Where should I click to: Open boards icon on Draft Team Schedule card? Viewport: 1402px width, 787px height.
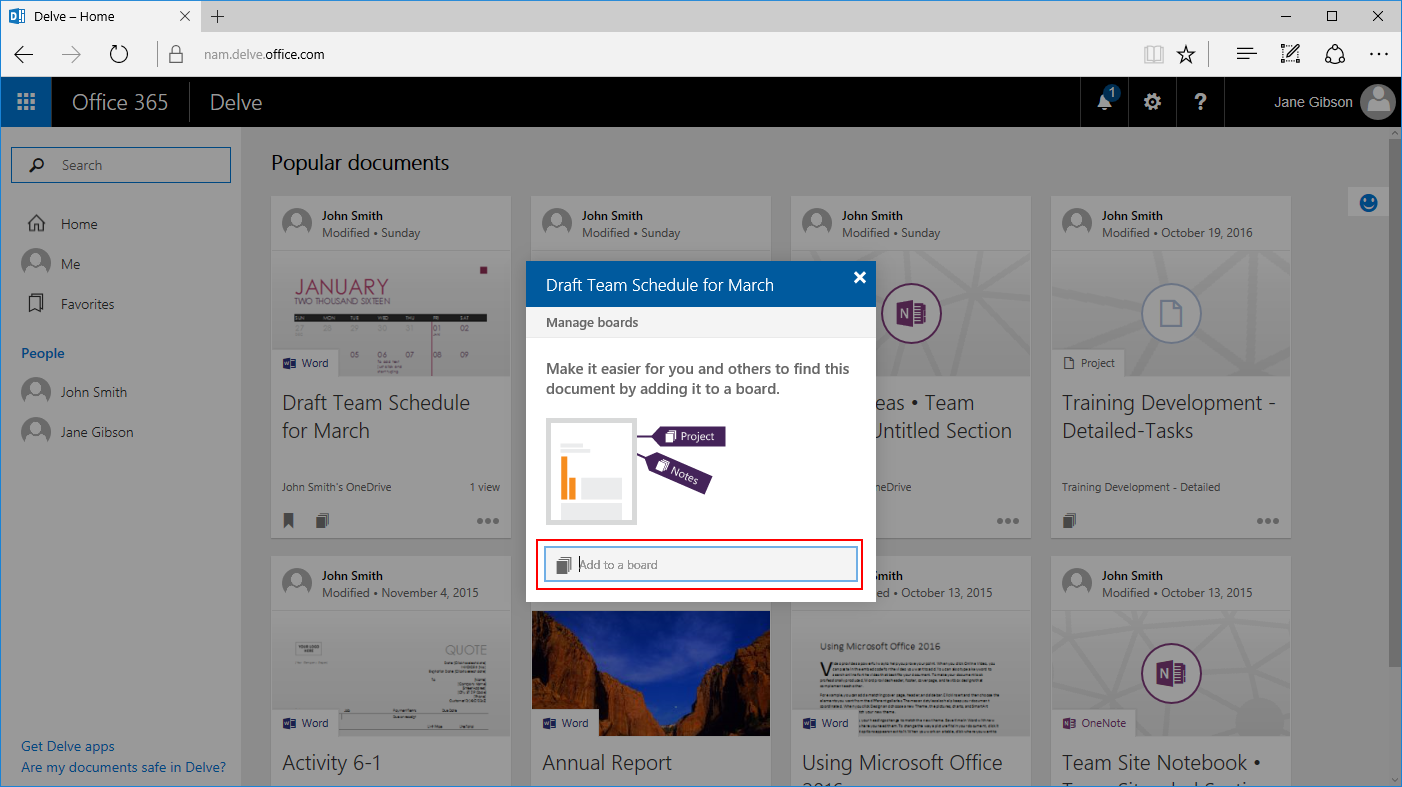[x=322, y=520]
